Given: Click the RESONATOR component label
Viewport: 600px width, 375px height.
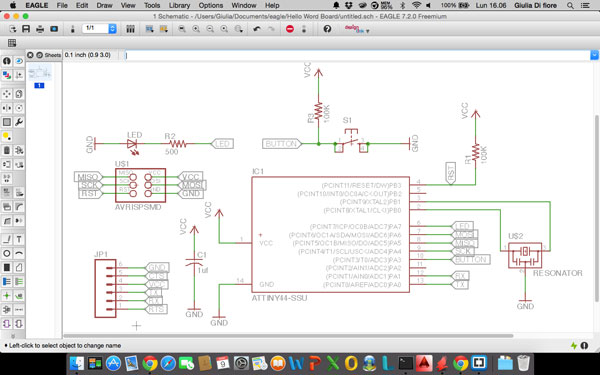Looking at the screenshot, I should [x=558, y=273].
